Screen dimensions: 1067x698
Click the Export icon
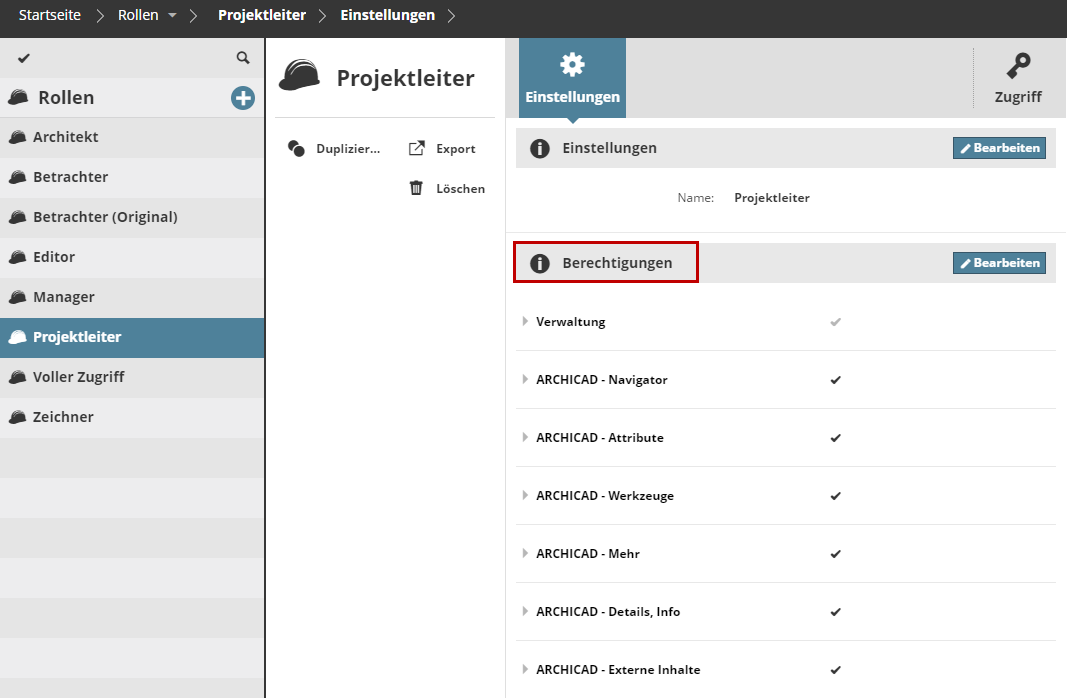[417, 149]
